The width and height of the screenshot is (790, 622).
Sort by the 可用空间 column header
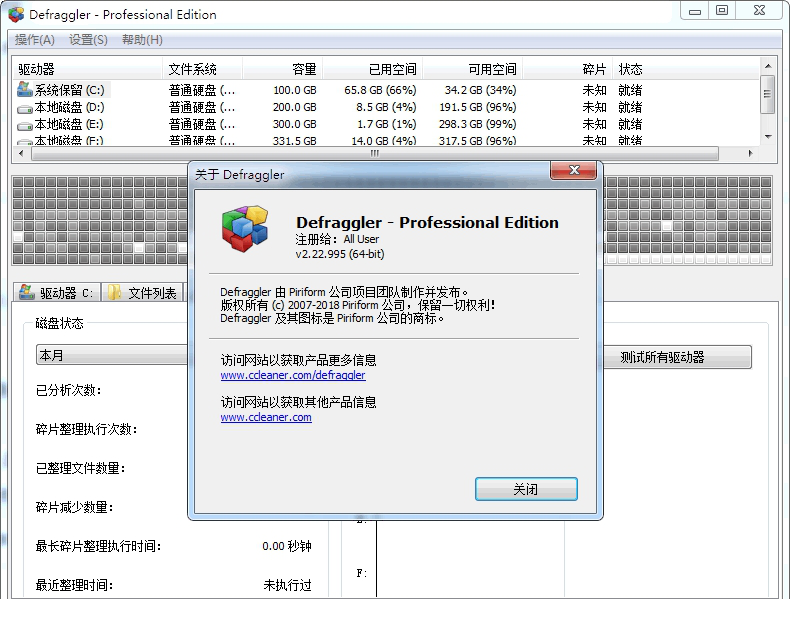473,69
